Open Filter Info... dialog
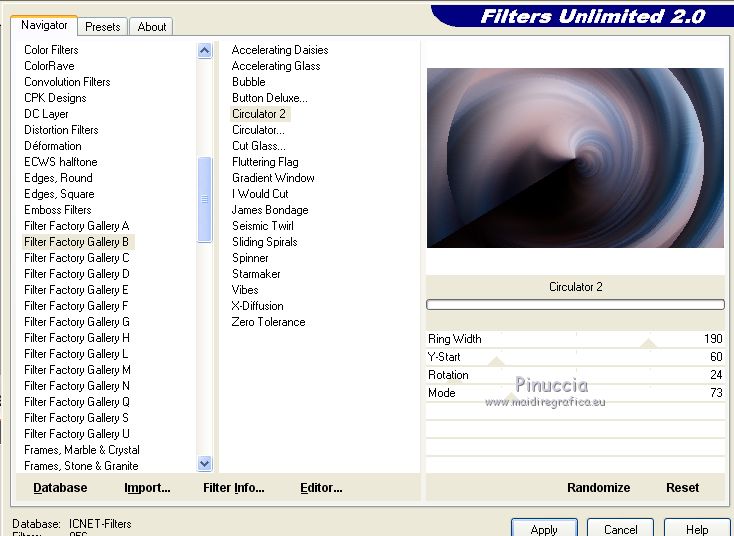The image size is (734, 536). 234,487
